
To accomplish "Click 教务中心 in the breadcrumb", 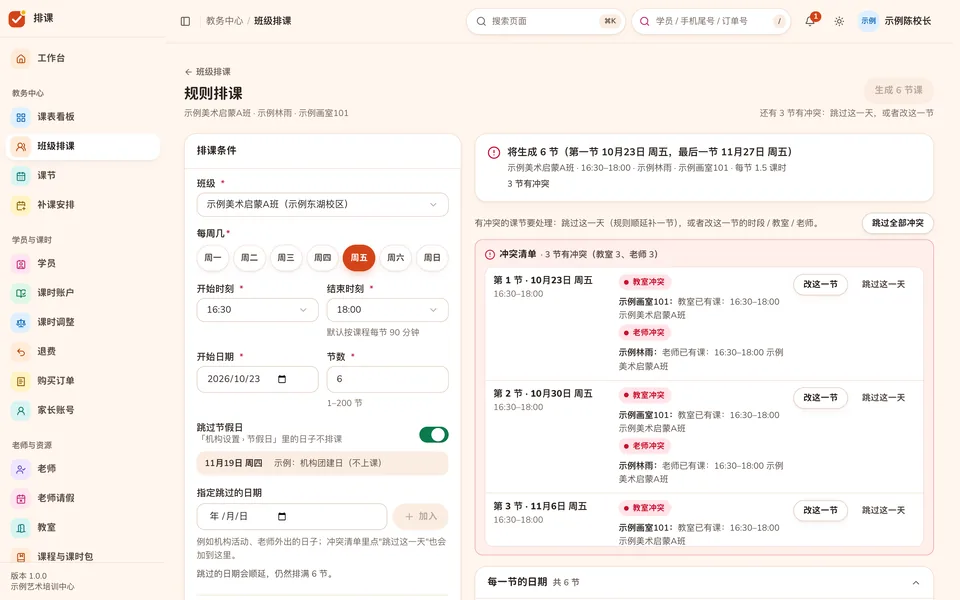I will [224, 21].
